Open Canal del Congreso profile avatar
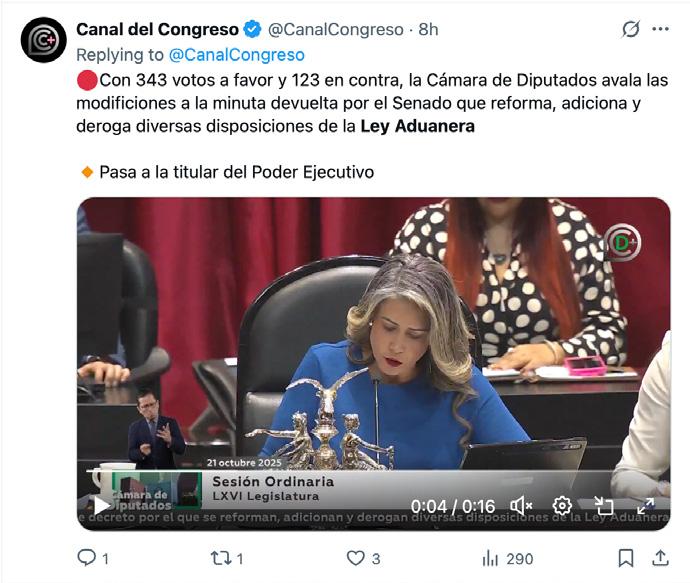 coord(44,40)
